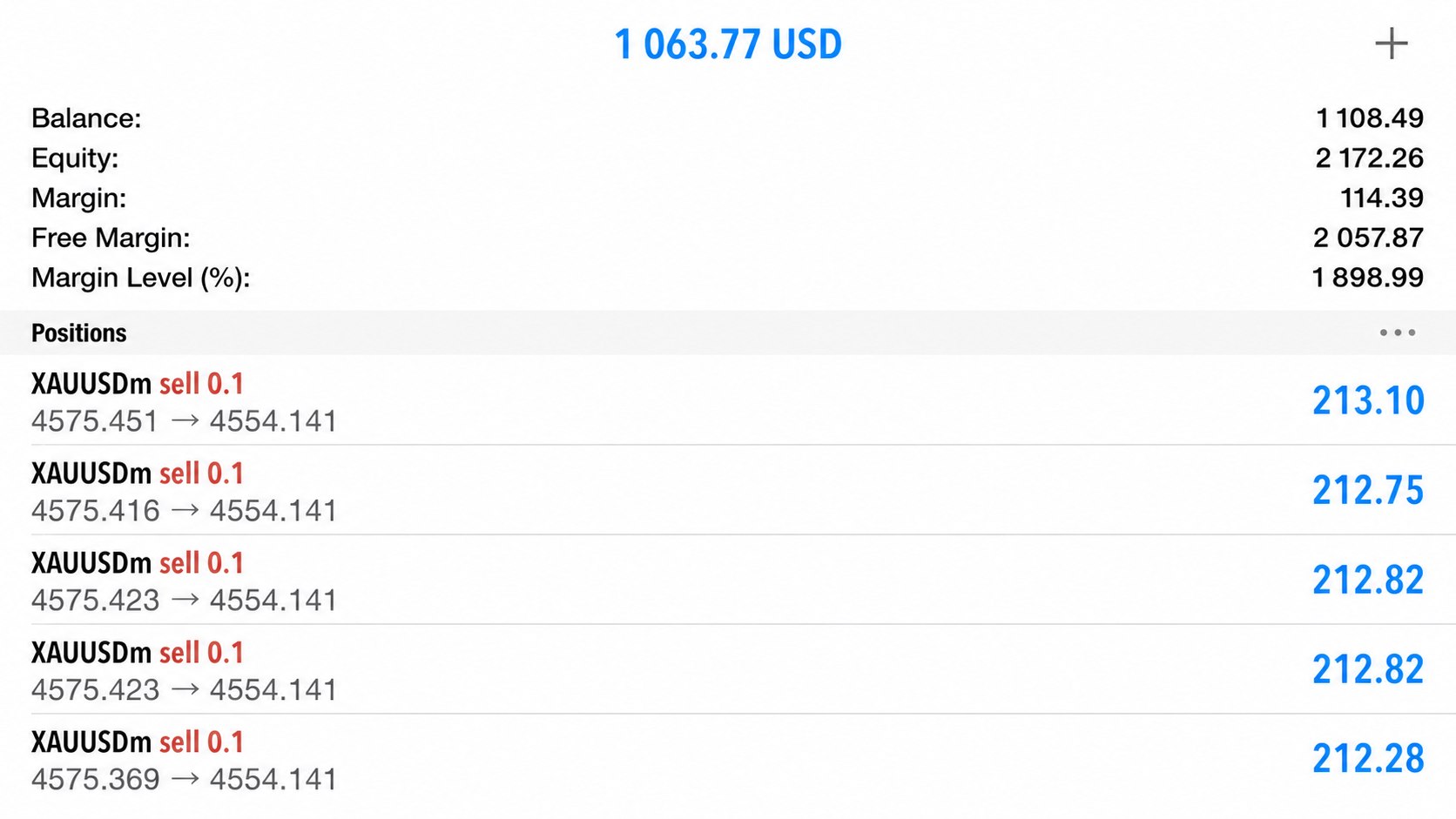Select the sell position opened at 4575.451
The width and height of the screenshot is (1456, 819).
[728, 400]
